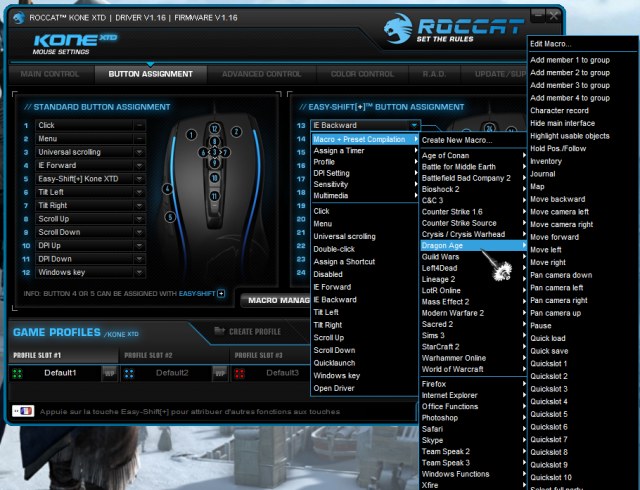Viewport: 640px width, 490px height.
Task: Open Dragon Age macro preset submenu
Action: [x=473, y=245]
